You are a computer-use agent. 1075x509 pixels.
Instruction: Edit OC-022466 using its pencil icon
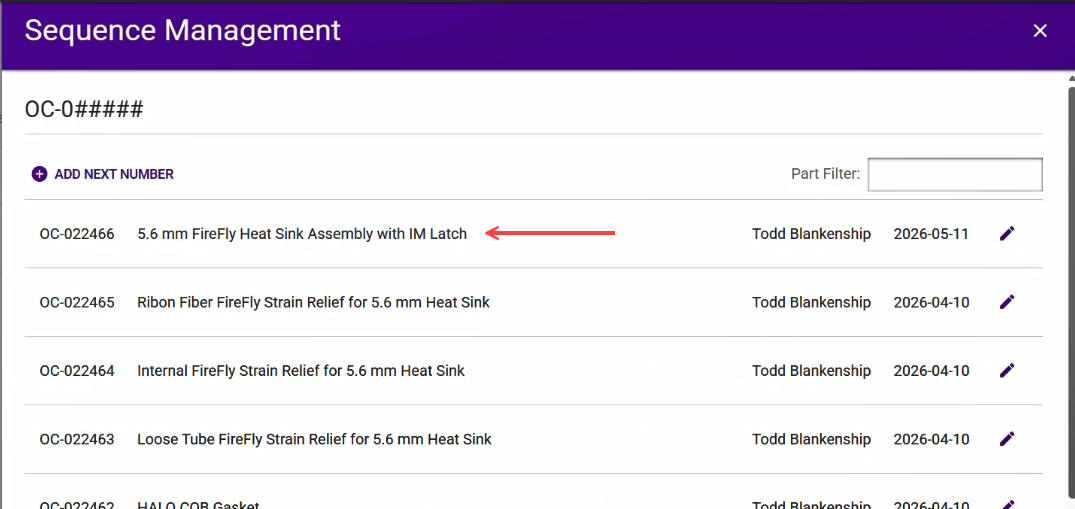click(1006, 234)
